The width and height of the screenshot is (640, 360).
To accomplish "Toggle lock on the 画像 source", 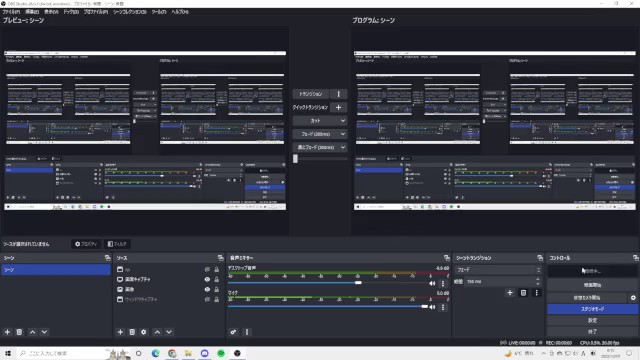I will [x=217, y=289].
